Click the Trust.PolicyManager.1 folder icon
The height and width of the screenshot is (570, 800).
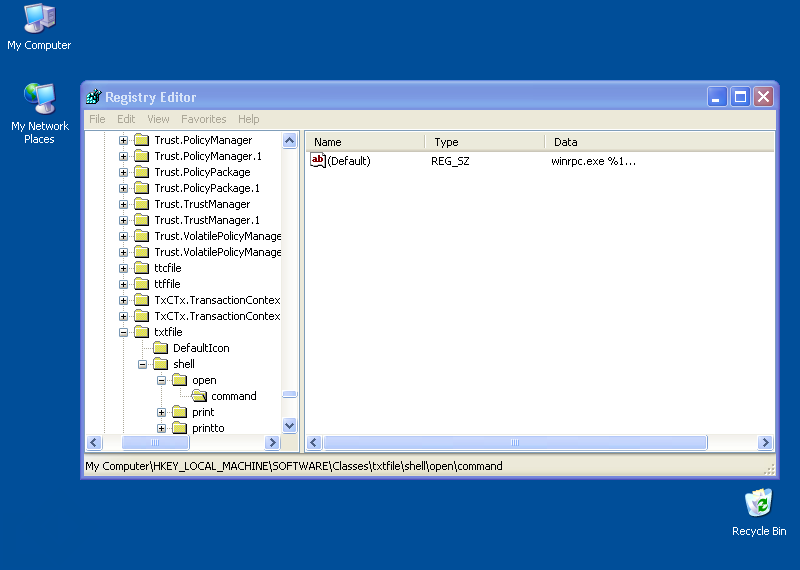[x=141, y=156]
